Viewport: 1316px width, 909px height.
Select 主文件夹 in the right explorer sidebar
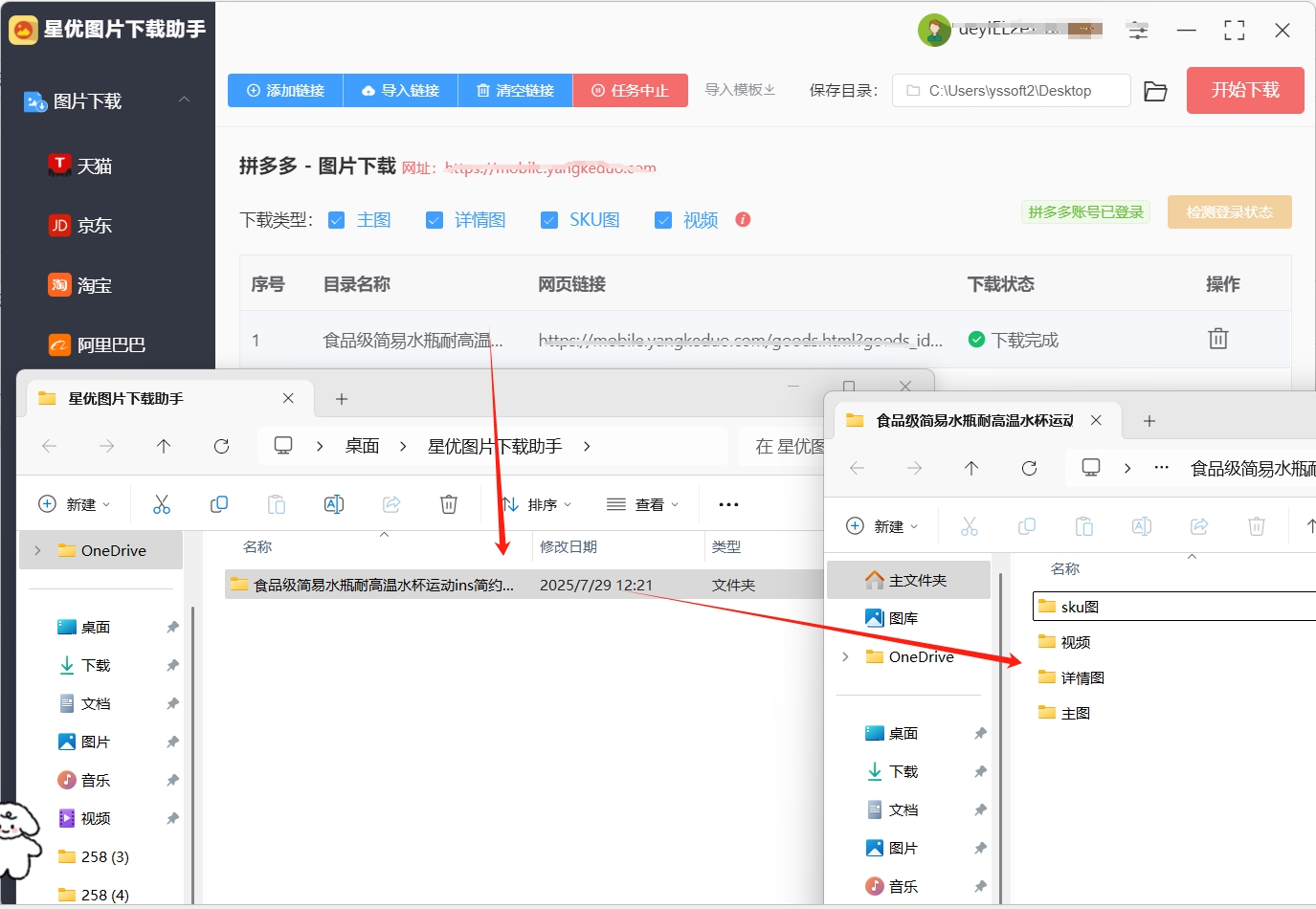[x=909, y=580]
